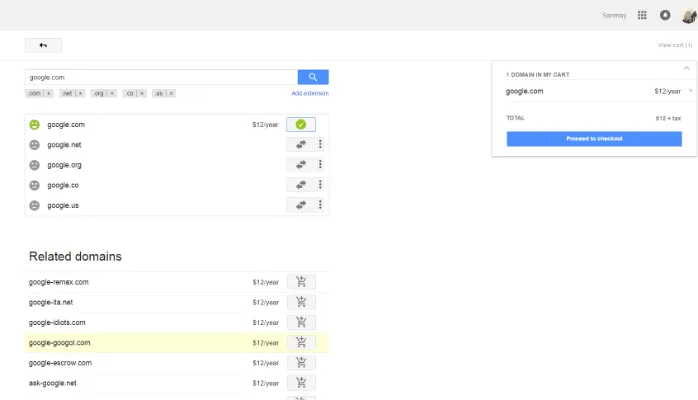Collapse the cart panel chevron

tap(686, 68)
